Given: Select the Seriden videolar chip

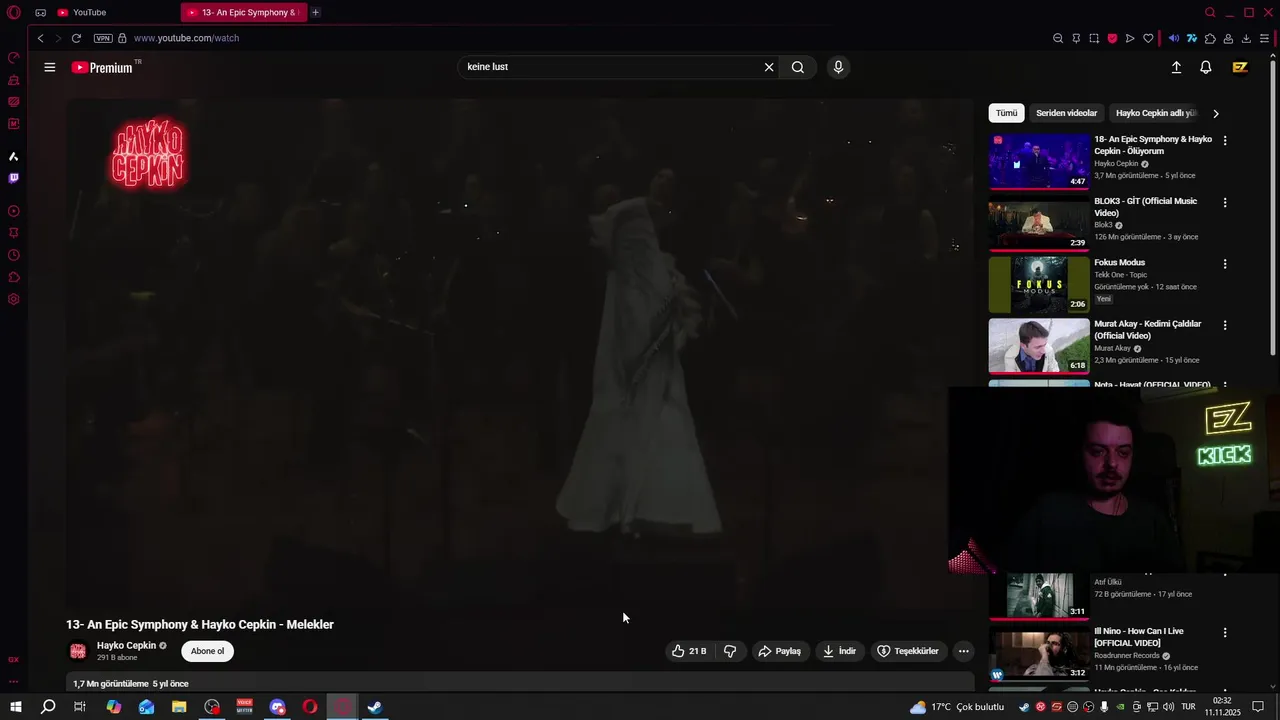Looking at the screenshot, I should point(1066,113).
